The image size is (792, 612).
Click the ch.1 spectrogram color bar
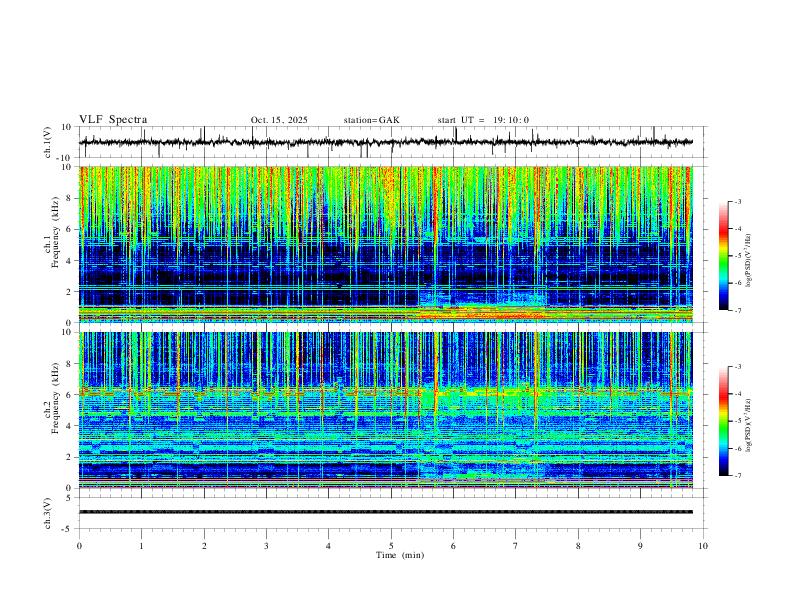(x=723, y=256)
